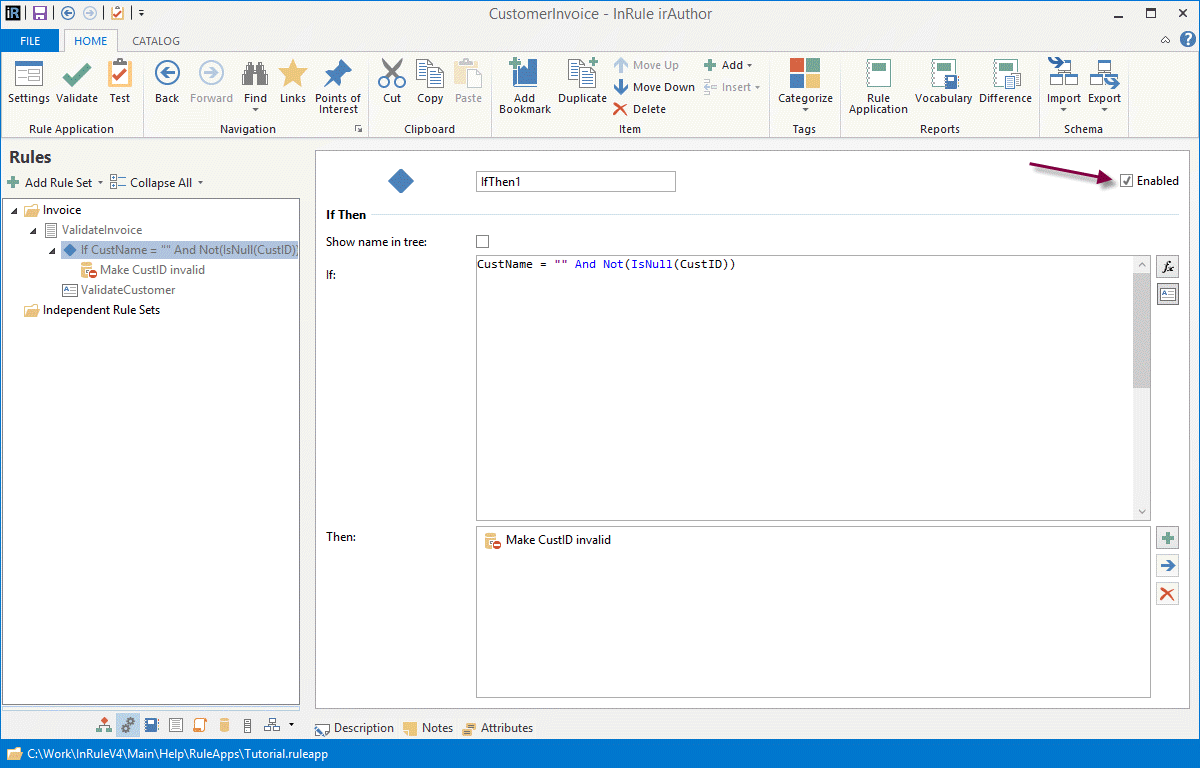Check the Show name in tree box
Image resolution: width=1200 pixels, height=768 pixels.
[483, 241]
